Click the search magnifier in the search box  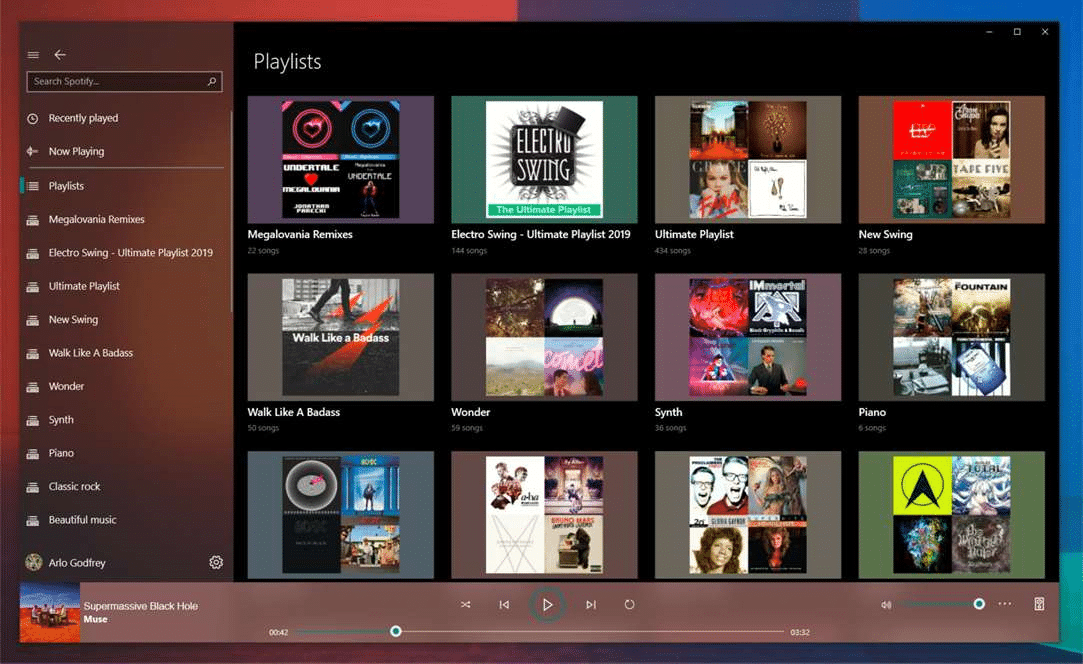pyautogui.click(x=209, y=81)
